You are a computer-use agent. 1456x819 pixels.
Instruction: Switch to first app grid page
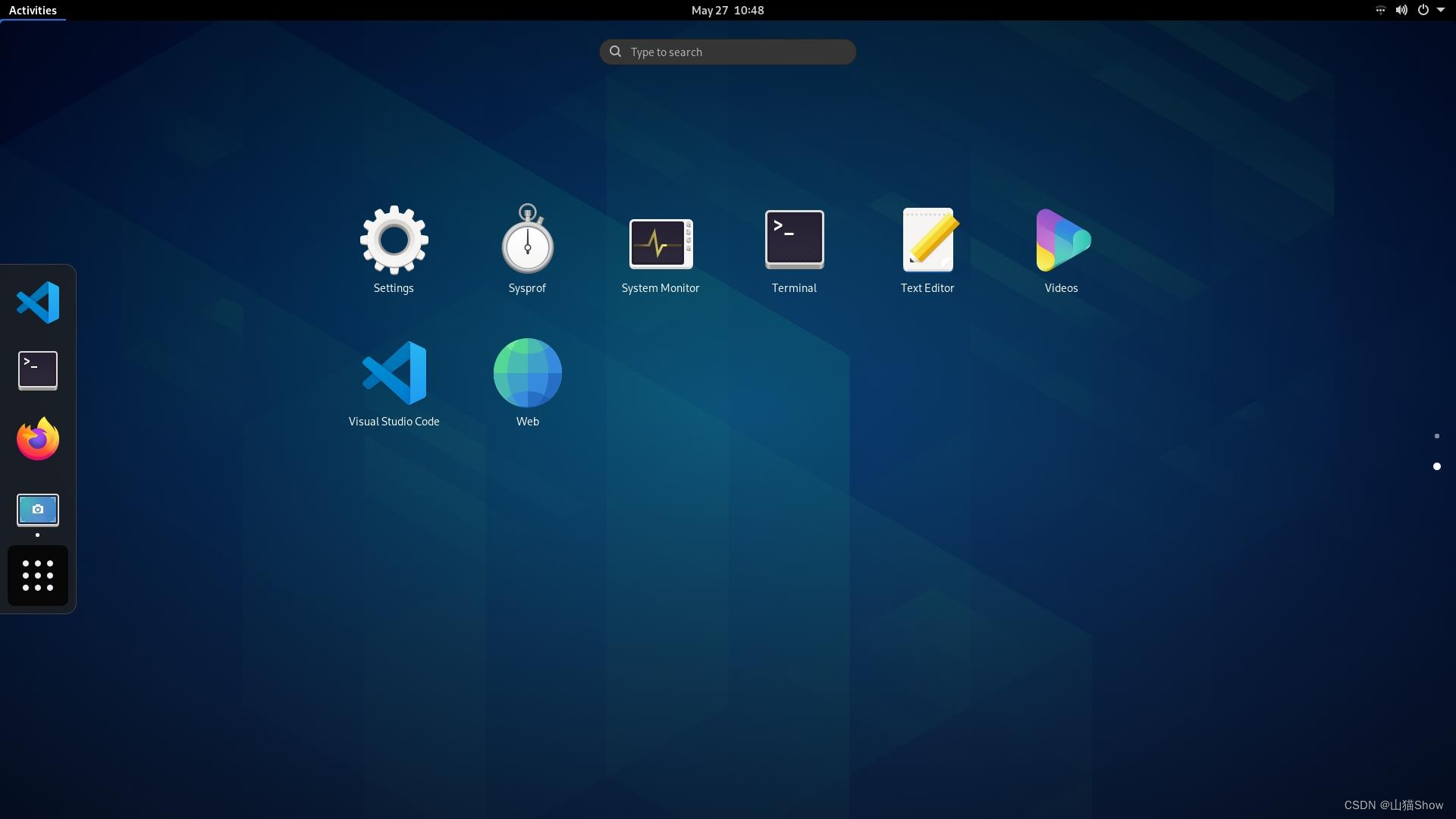(1436, 436)
